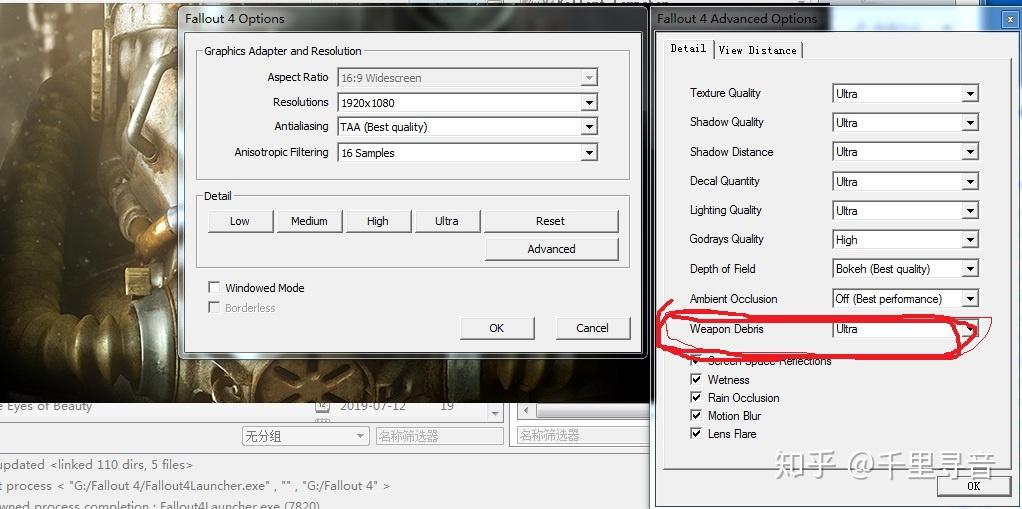Open the 无分组 grouping dropdown
This screenshot has height=509, width=1022.
click(305, 436)
